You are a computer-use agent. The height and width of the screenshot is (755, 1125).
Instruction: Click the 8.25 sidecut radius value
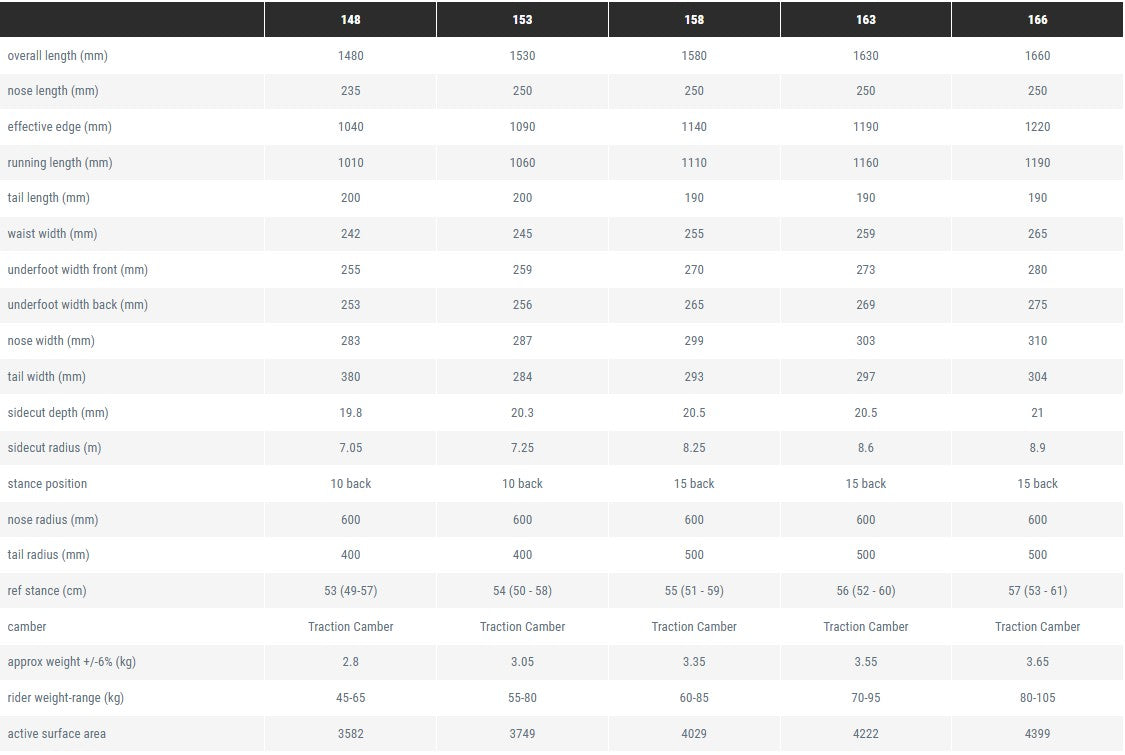pos(694,448)
